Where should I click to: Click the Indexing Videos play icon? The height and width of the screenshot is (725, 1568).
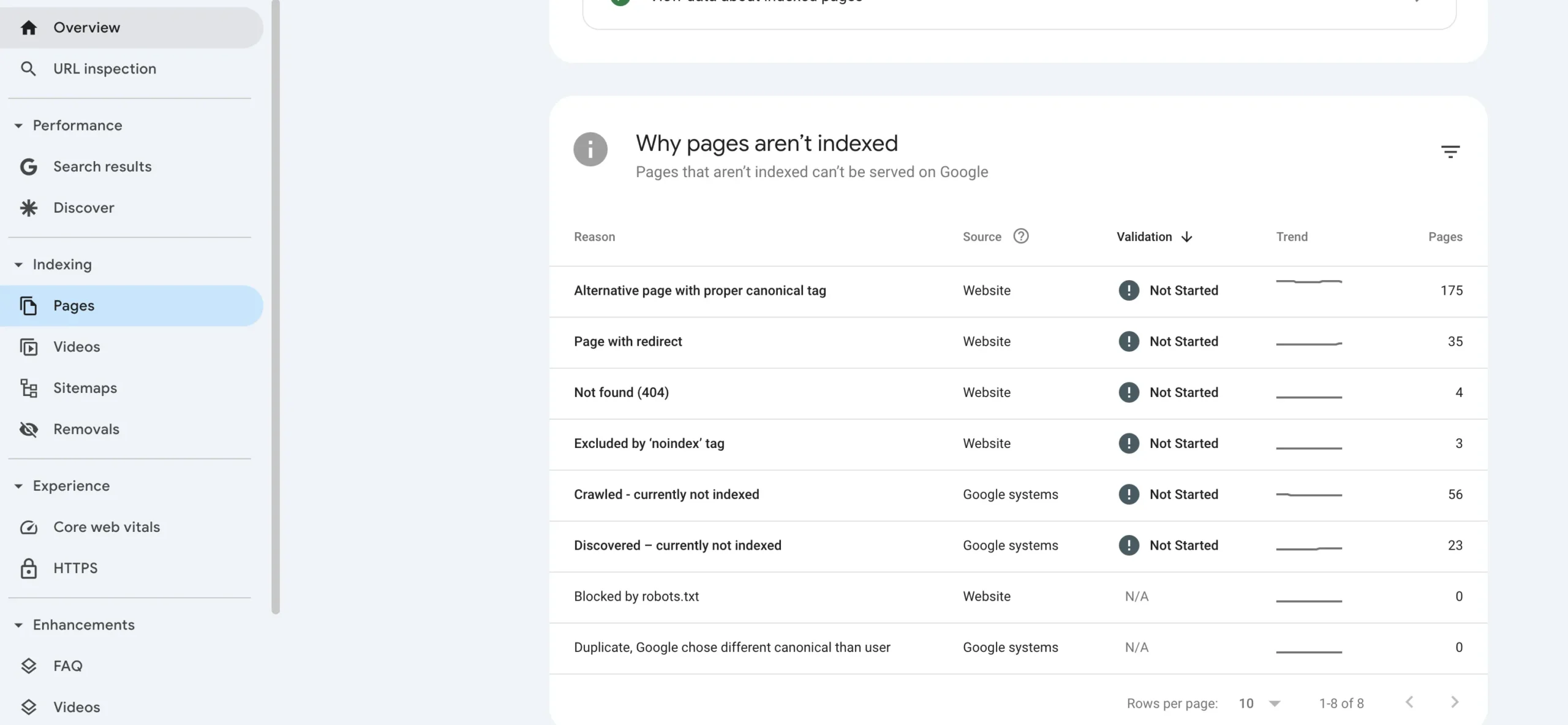[28, 347]
